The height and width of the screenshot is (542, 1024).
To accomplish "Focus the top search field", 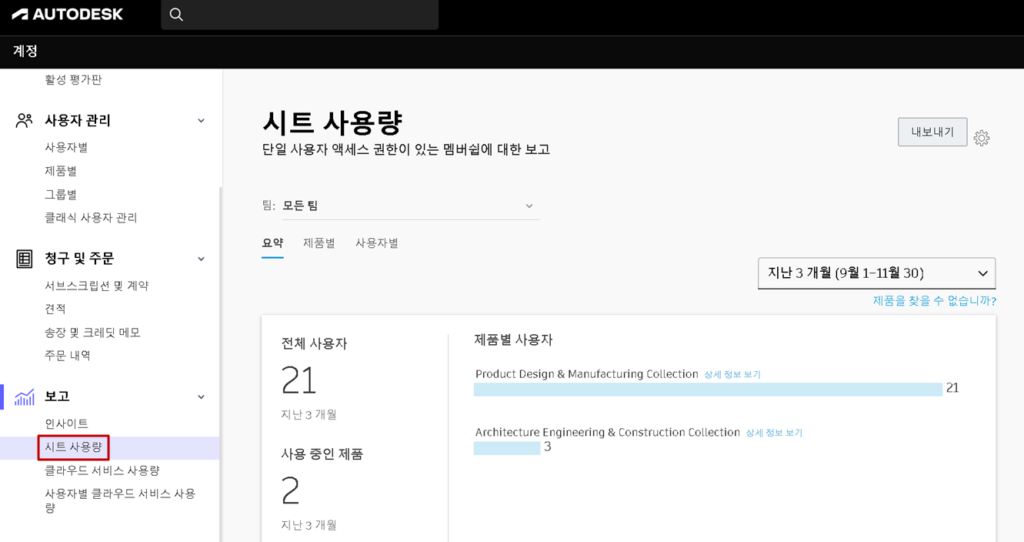I will click(300, 14).
